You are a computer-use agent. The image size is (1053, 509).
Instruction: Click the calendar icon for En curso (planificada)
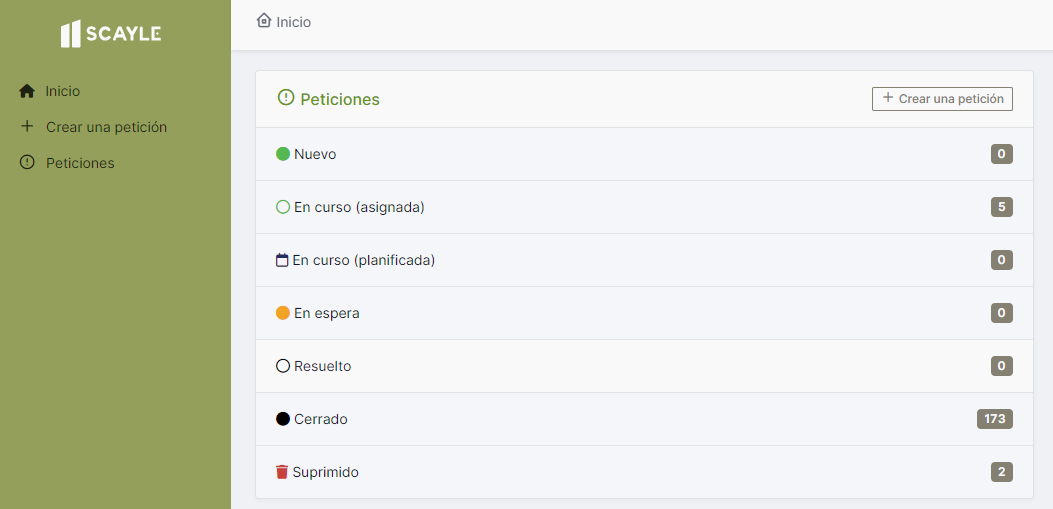coord(282,260)
